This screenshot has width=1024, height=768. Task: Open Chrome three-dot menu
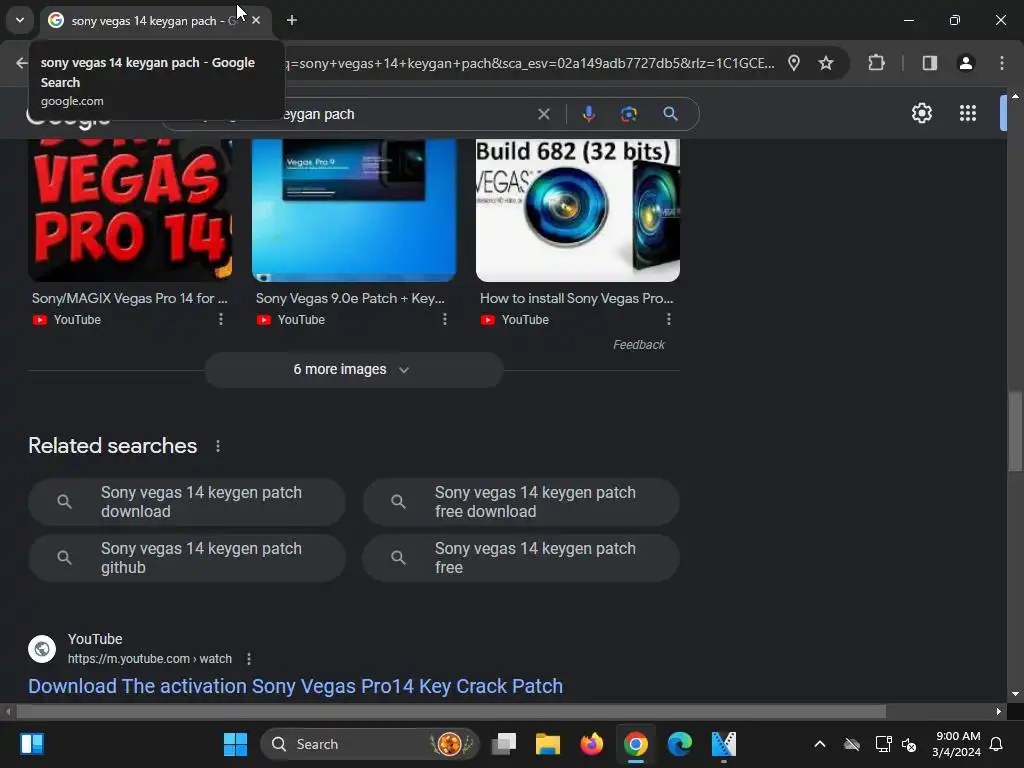point(1002,63)
